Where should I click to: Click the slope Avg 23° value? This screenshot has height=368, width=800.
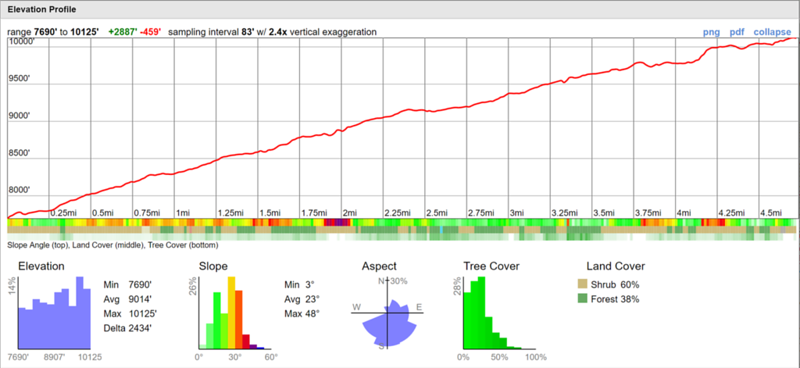coord(302,299)
